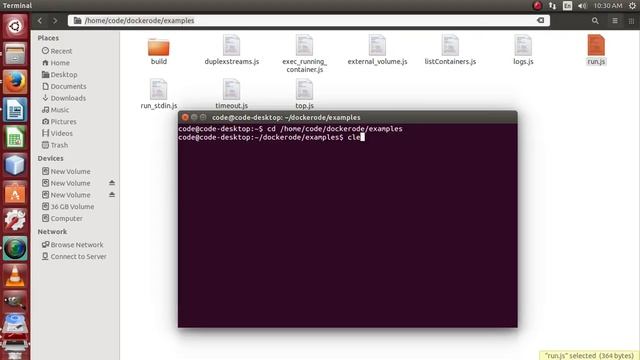Select the top.js file icon
Viewport: 640px width, 360px height.
point(304,89)
